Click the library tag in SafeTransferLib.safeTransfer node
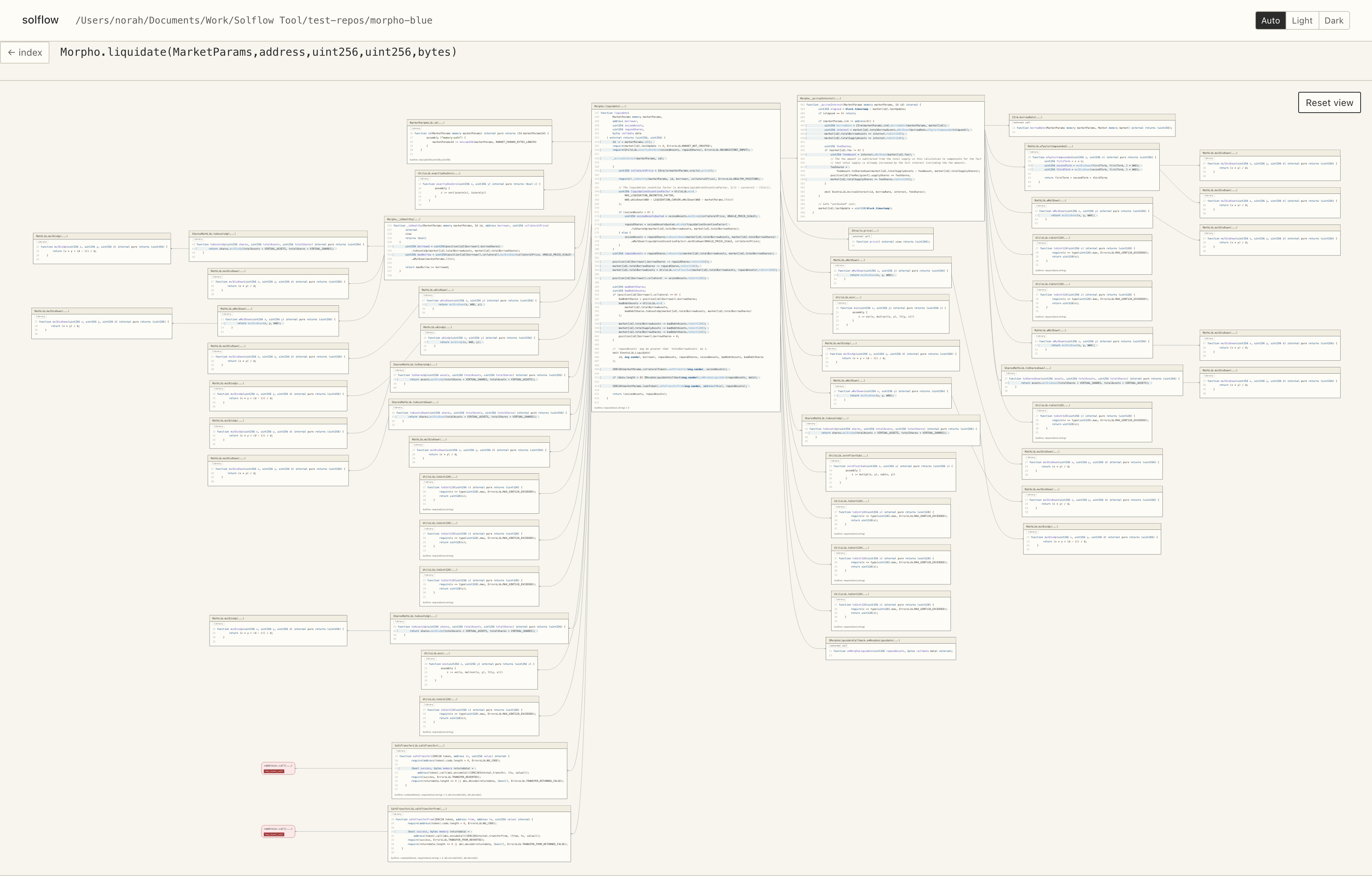The height and width of the screenshot is (876, 1372). coord(401,751)
